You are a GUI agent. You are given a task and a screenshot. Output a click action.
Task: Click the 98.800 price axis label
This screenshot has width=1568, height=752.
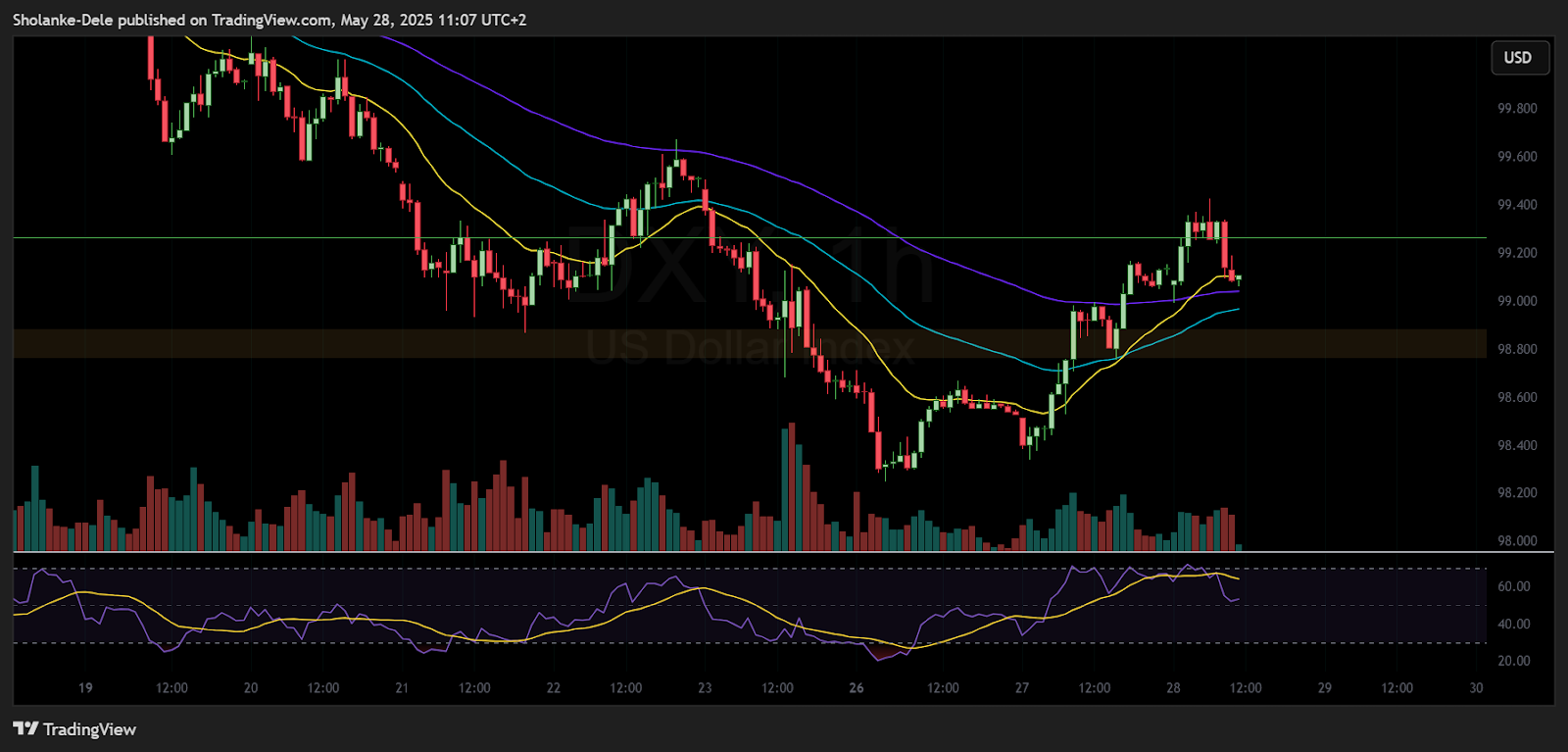pyautogui.click(x=1517, y=349)
